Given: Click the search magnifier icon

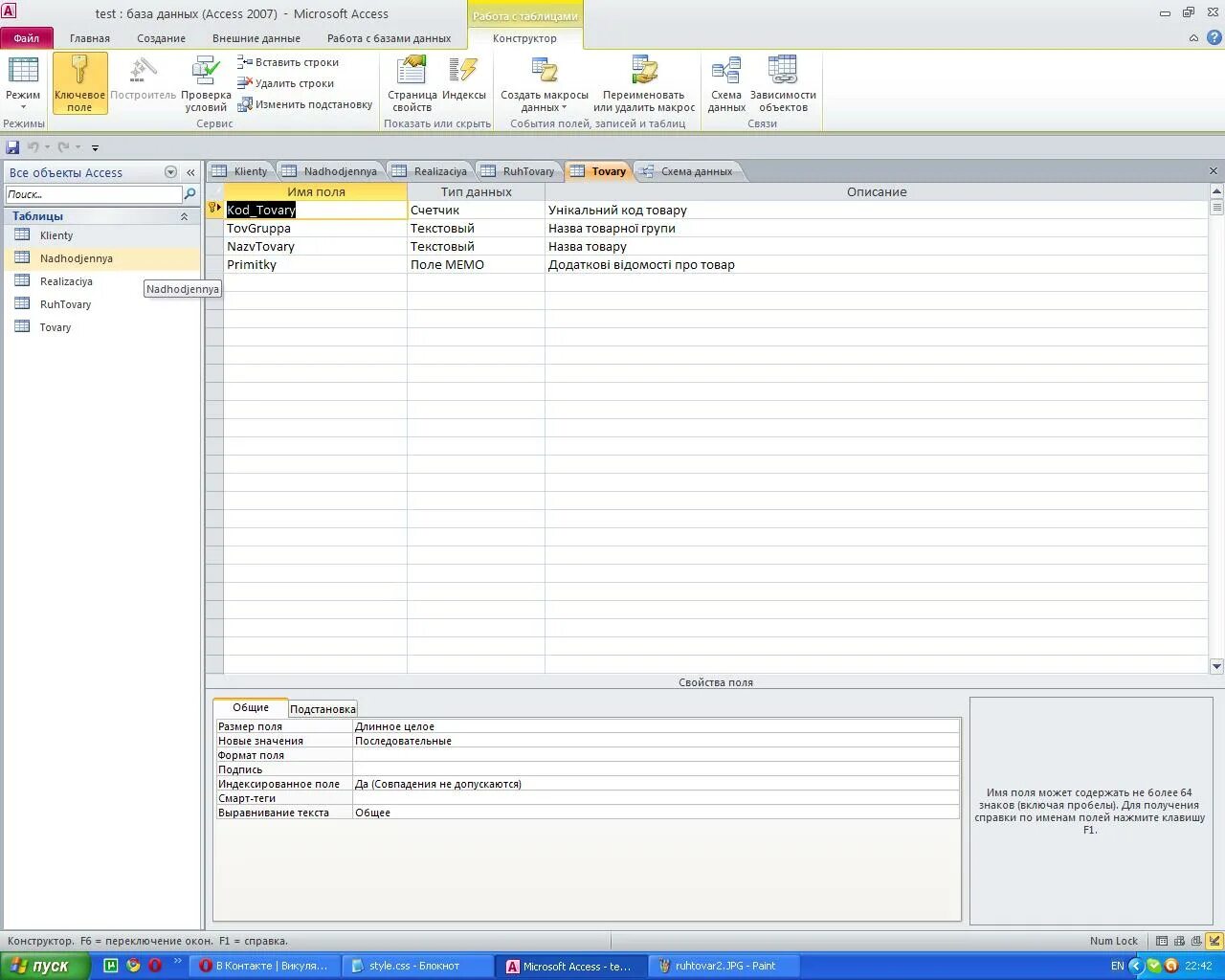Looking at the screenshot, I should pyautogui.click(x=189, y=194).
